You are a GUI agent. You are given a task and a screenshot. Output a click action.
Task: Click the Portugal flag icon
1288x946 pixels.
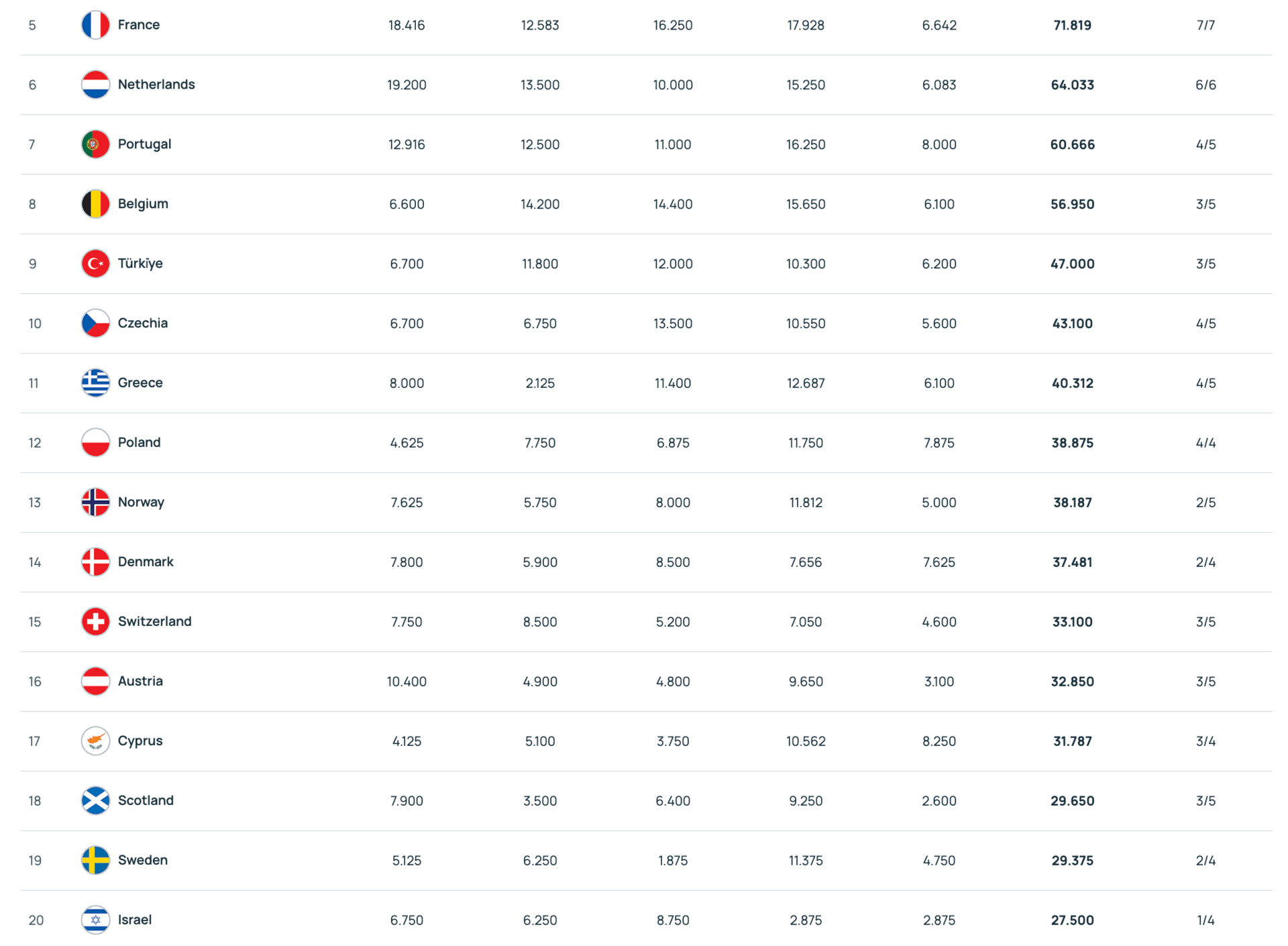pos(95,144)
